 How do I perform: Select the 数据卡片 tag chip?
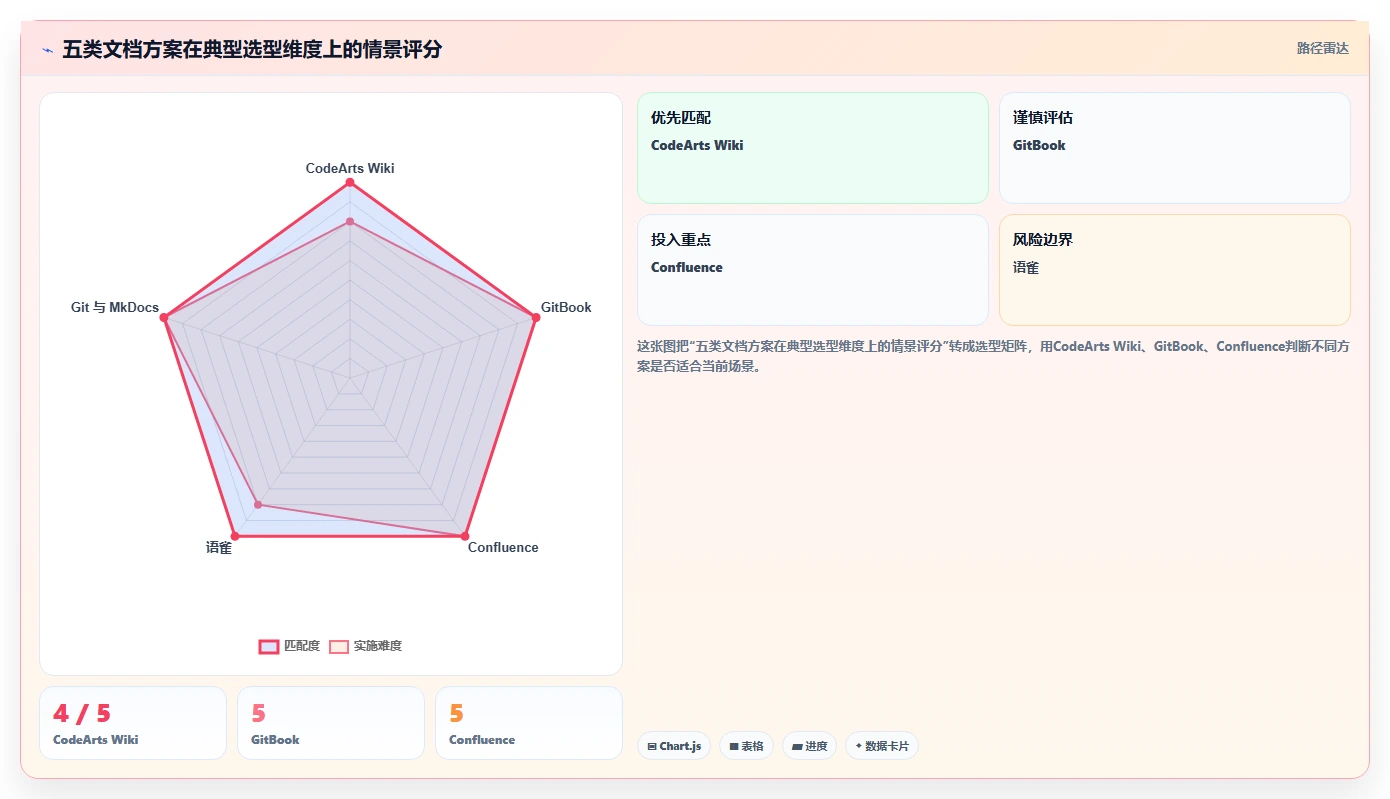(882, 746)
